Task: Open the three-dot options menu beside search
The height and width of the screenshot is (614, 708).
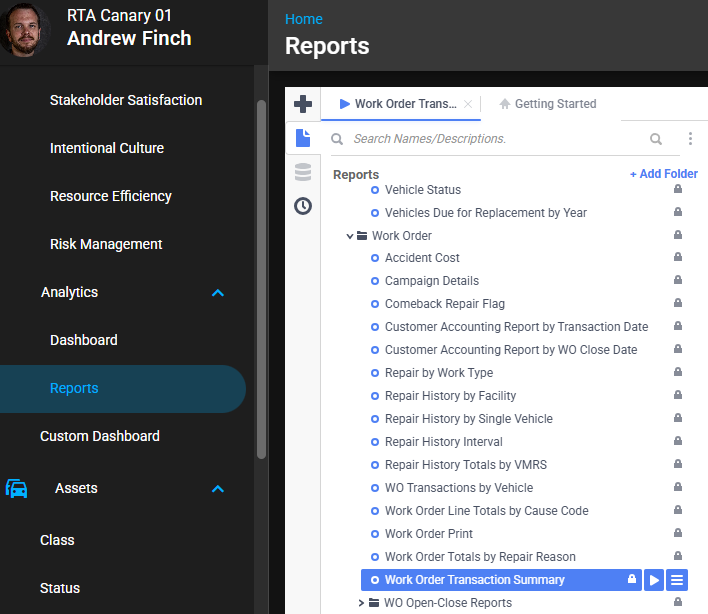Action: [x=690, y=139]
